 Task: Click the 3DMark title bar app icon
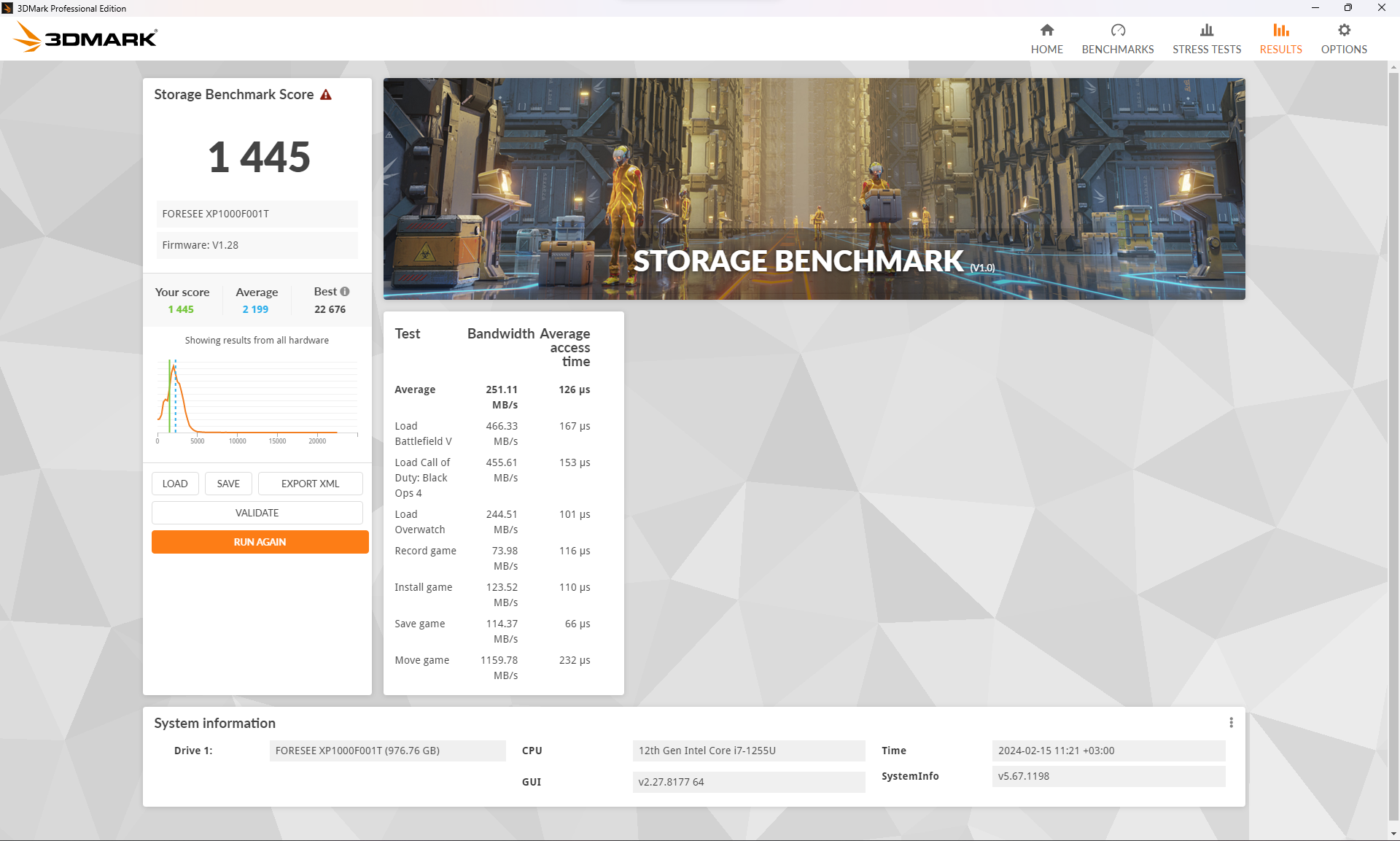click(7, 8)
